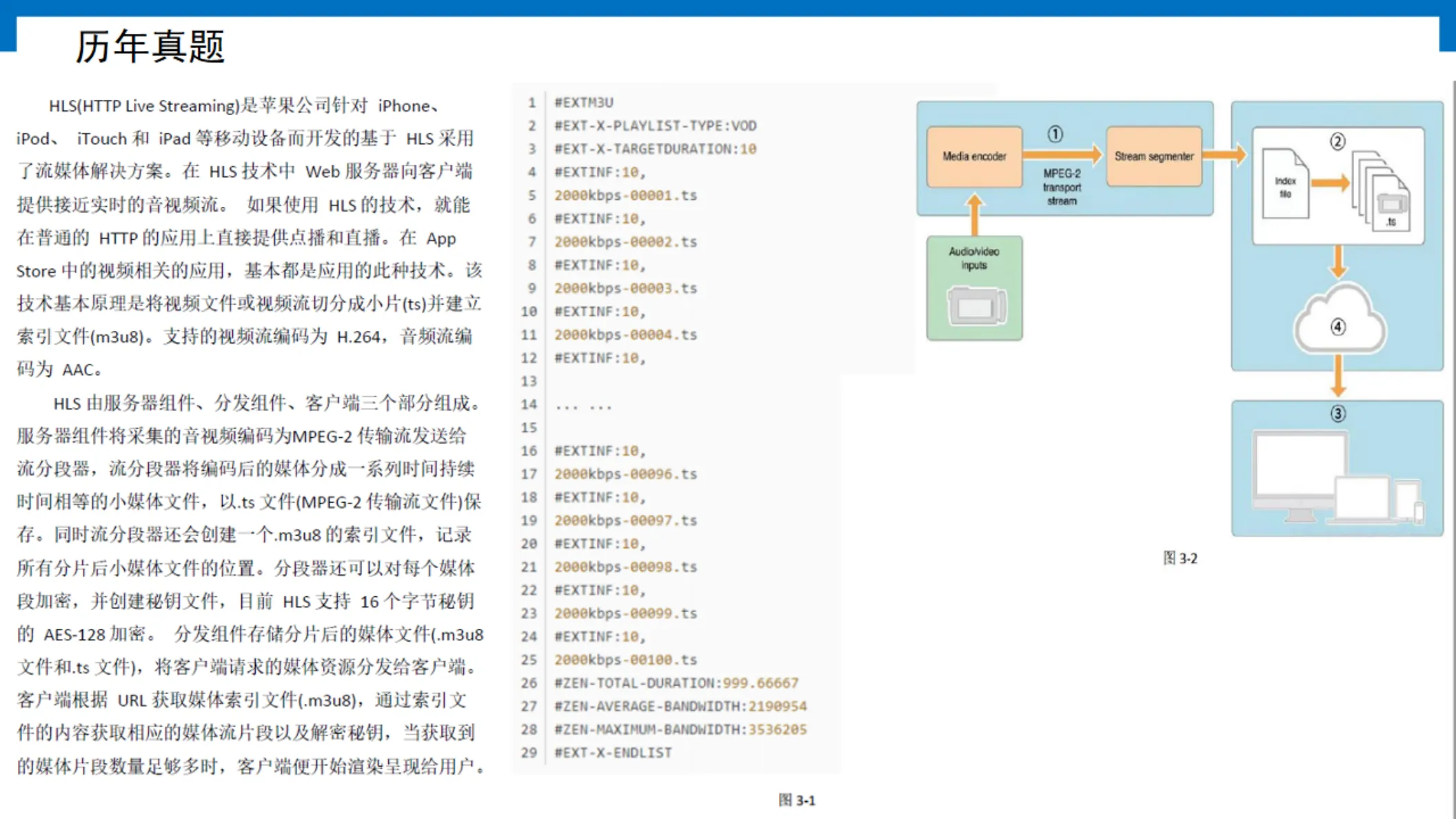Screen dimensions: 1456x819
Task: Click the arrow between index file and .ts files
Action: coord(1330,183)
